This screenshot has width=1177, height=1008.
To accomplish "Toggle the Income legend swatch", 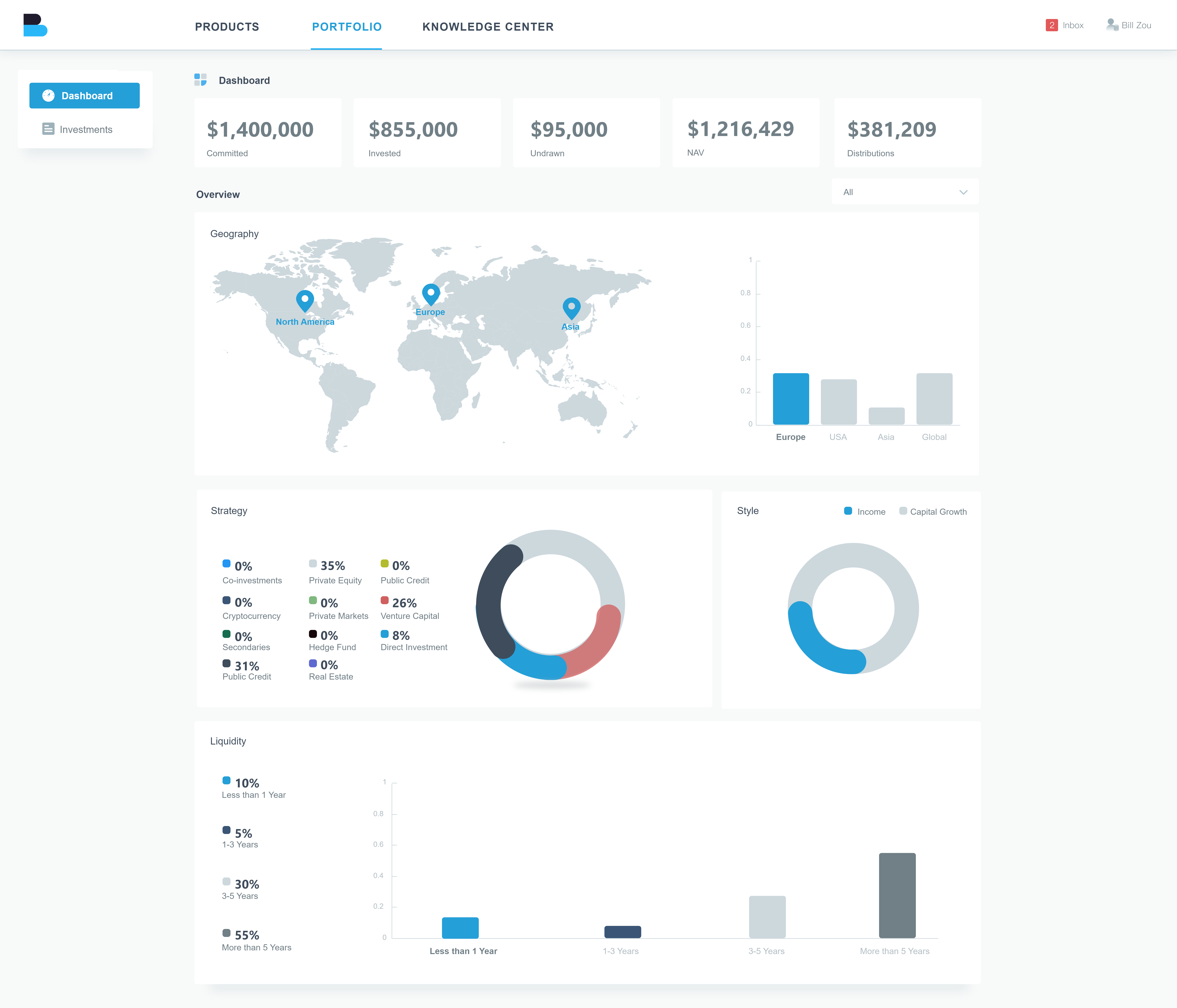I will pos(848,510).
